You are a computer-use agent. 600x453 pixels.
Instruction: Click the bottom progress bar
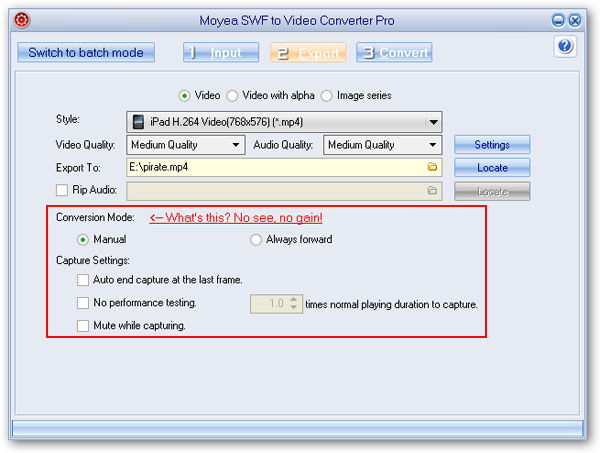coord(297,428)
